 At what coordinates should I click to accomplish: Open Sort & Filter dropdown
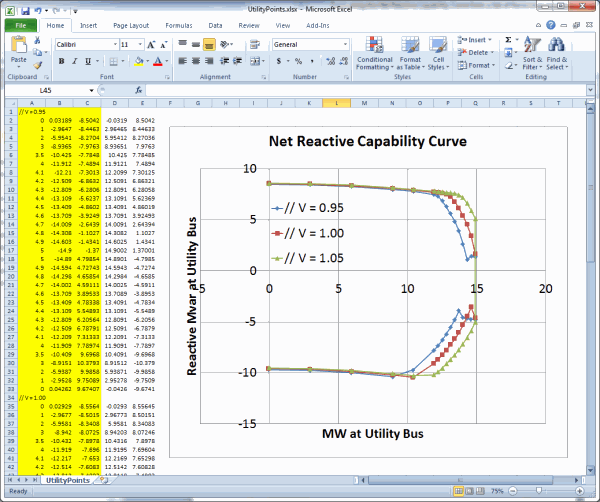click(x=532, y=53)
